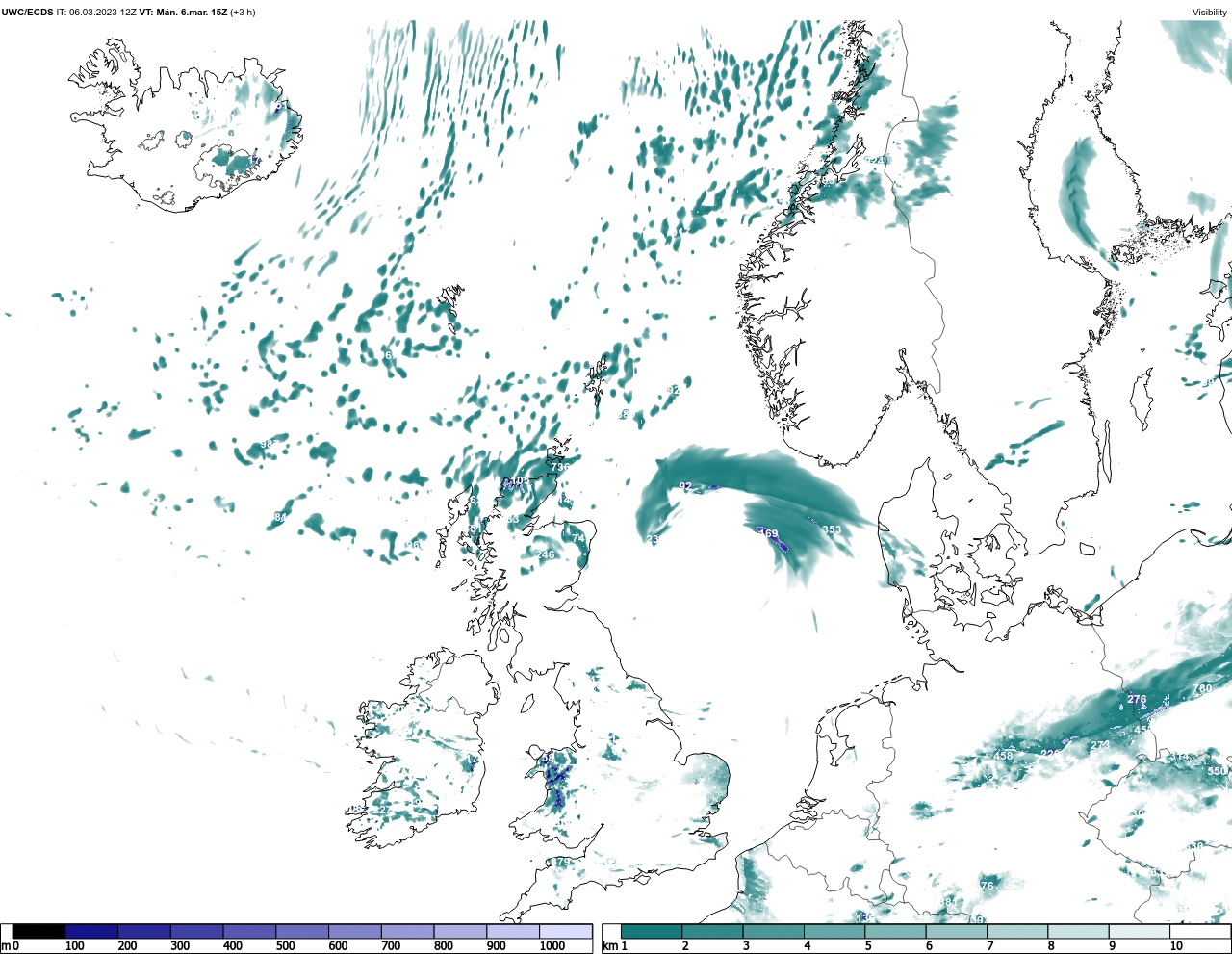Click the '273' visibility value on the map
Screen dimensions: 1232x954
pyautogui.click(x=1100, y=745)
